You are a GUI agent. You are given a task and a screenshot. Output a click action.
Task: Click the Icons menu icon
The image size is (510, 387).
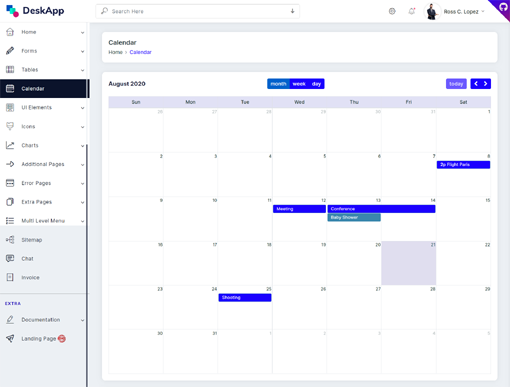(10, 126)
